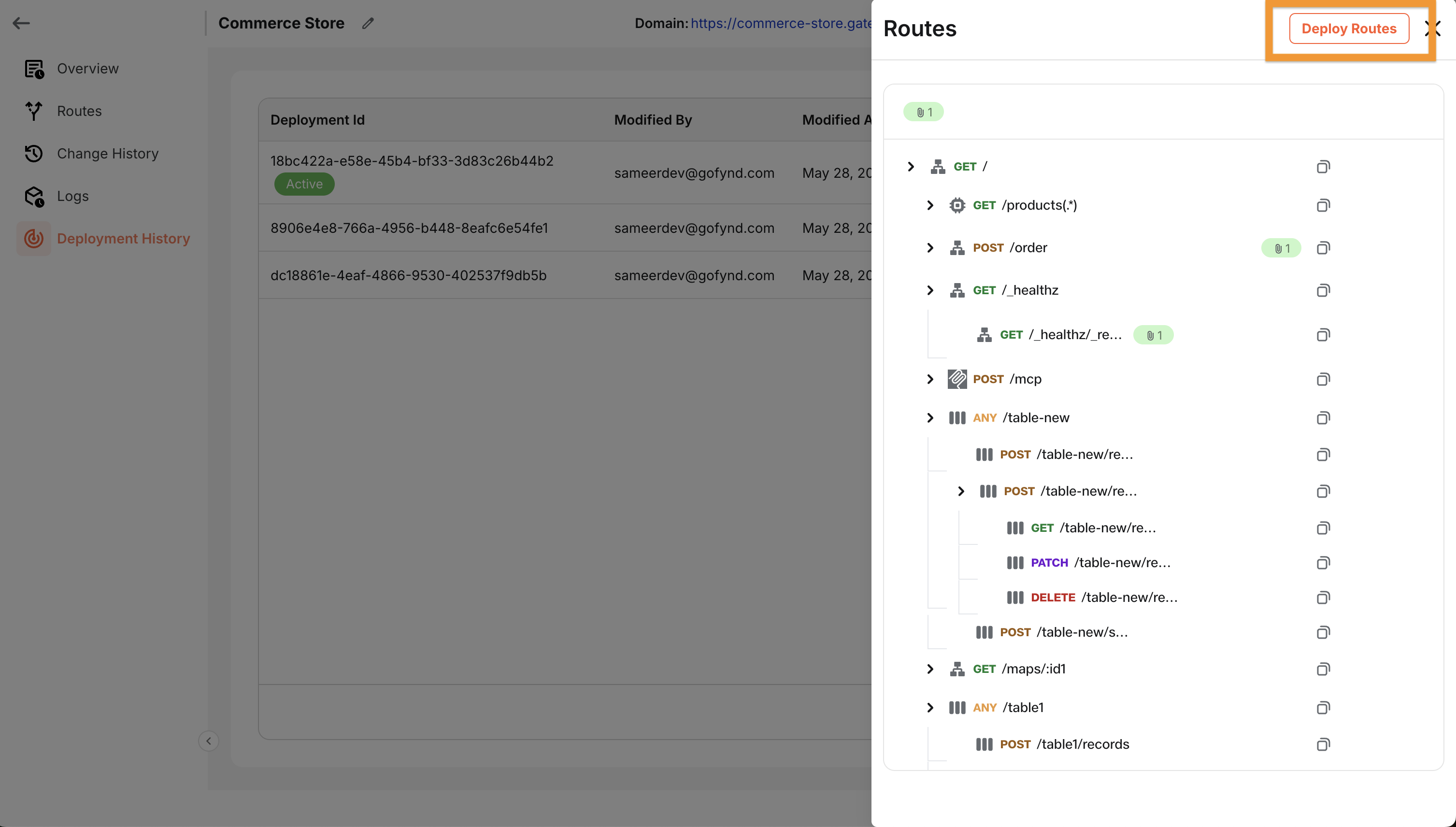Image resolution: width=1456 pixels, height=827 pixels.
Task: Select the POST /table1/records route
Action: pyautogui.click(x=1064, y=744)
